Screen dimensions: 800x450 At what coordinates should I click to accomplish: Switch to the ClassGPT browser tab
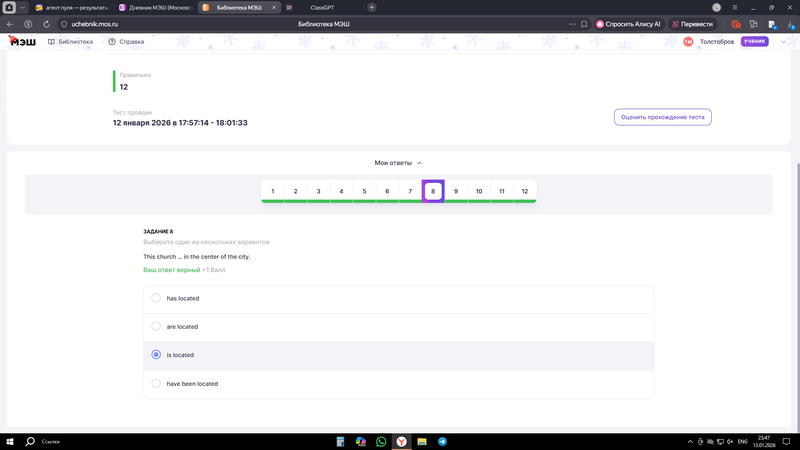pyautogui.click(x=320, y=7)
